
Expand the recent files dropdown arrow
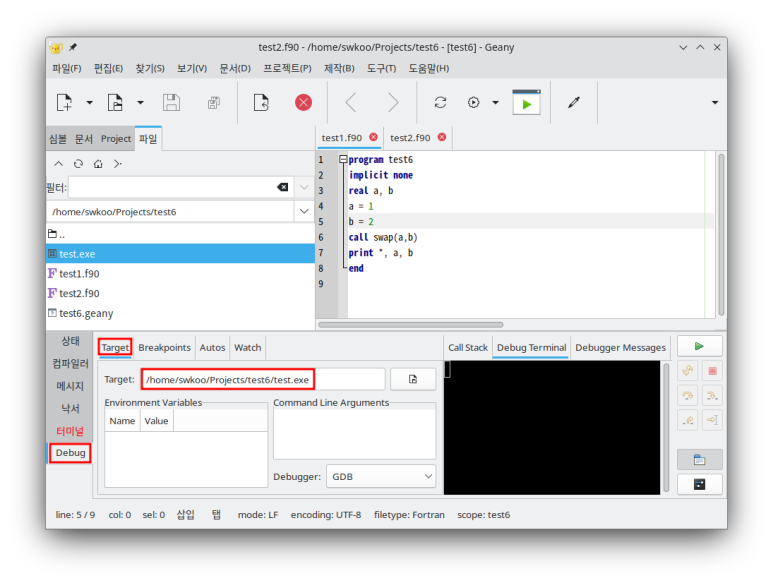(x=141, y=103)
